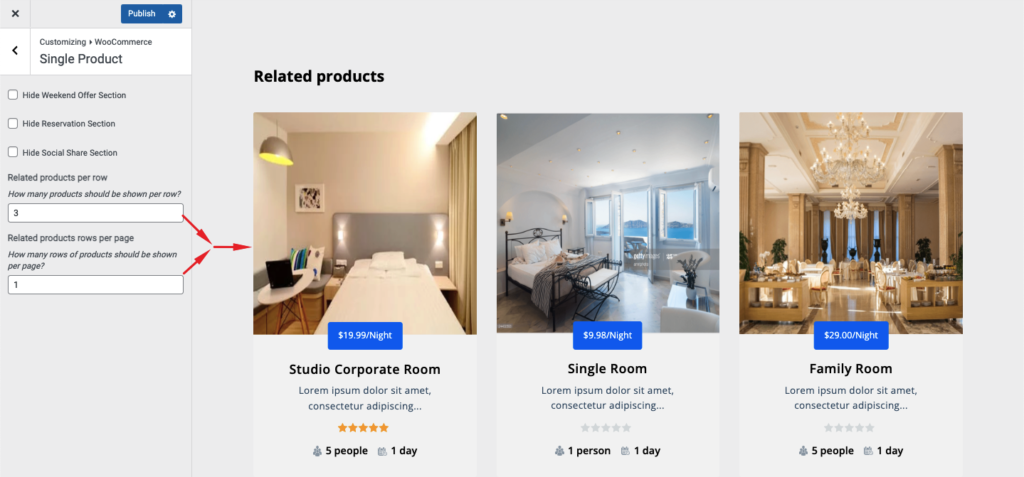The height and width of the screenshot is (477, 1024).
Task: Check Hide Social Share Section
Action: point(12,152)
